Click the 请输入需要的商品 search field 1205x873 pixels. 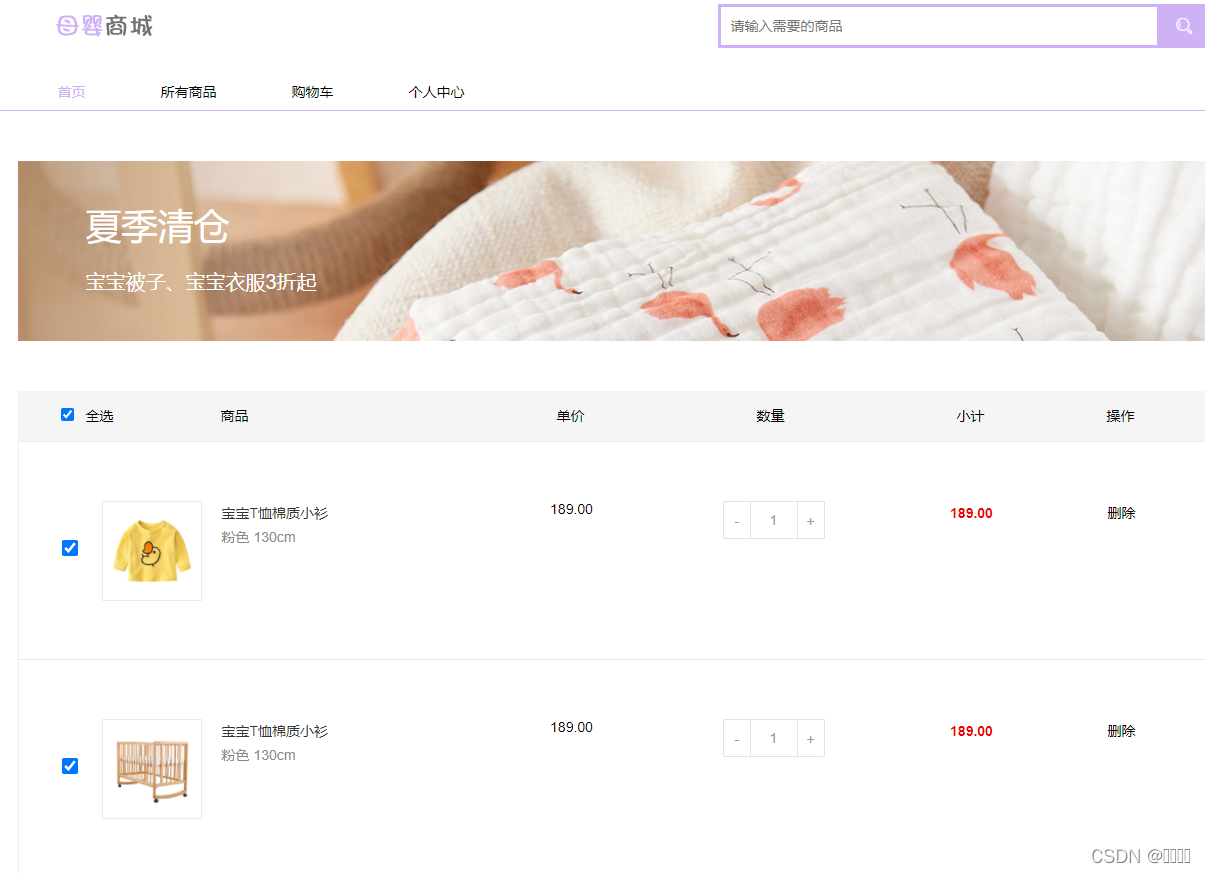tap(937, 26)
